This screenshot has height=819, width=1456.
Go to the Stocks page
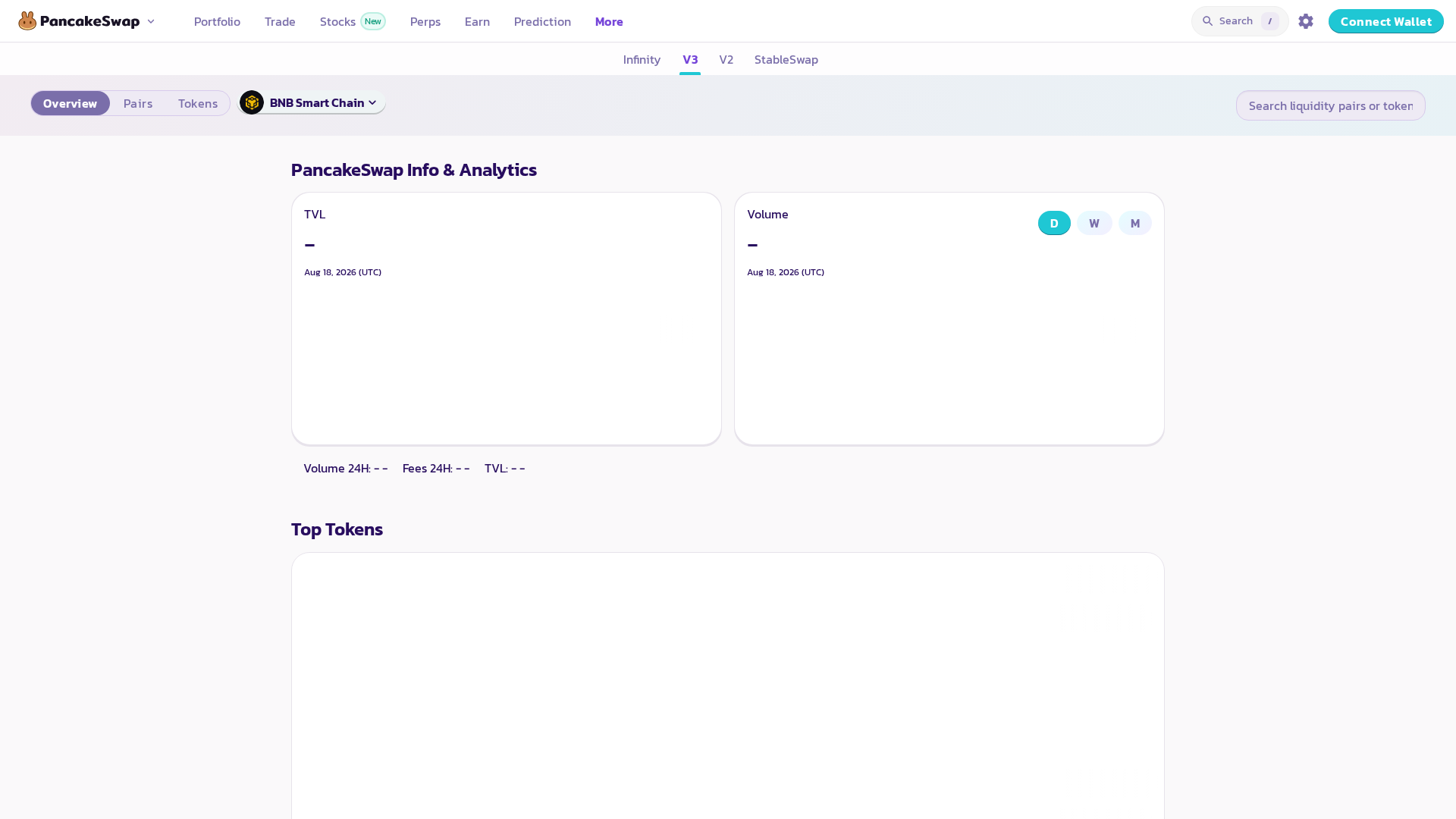click(x=337, y=21)
